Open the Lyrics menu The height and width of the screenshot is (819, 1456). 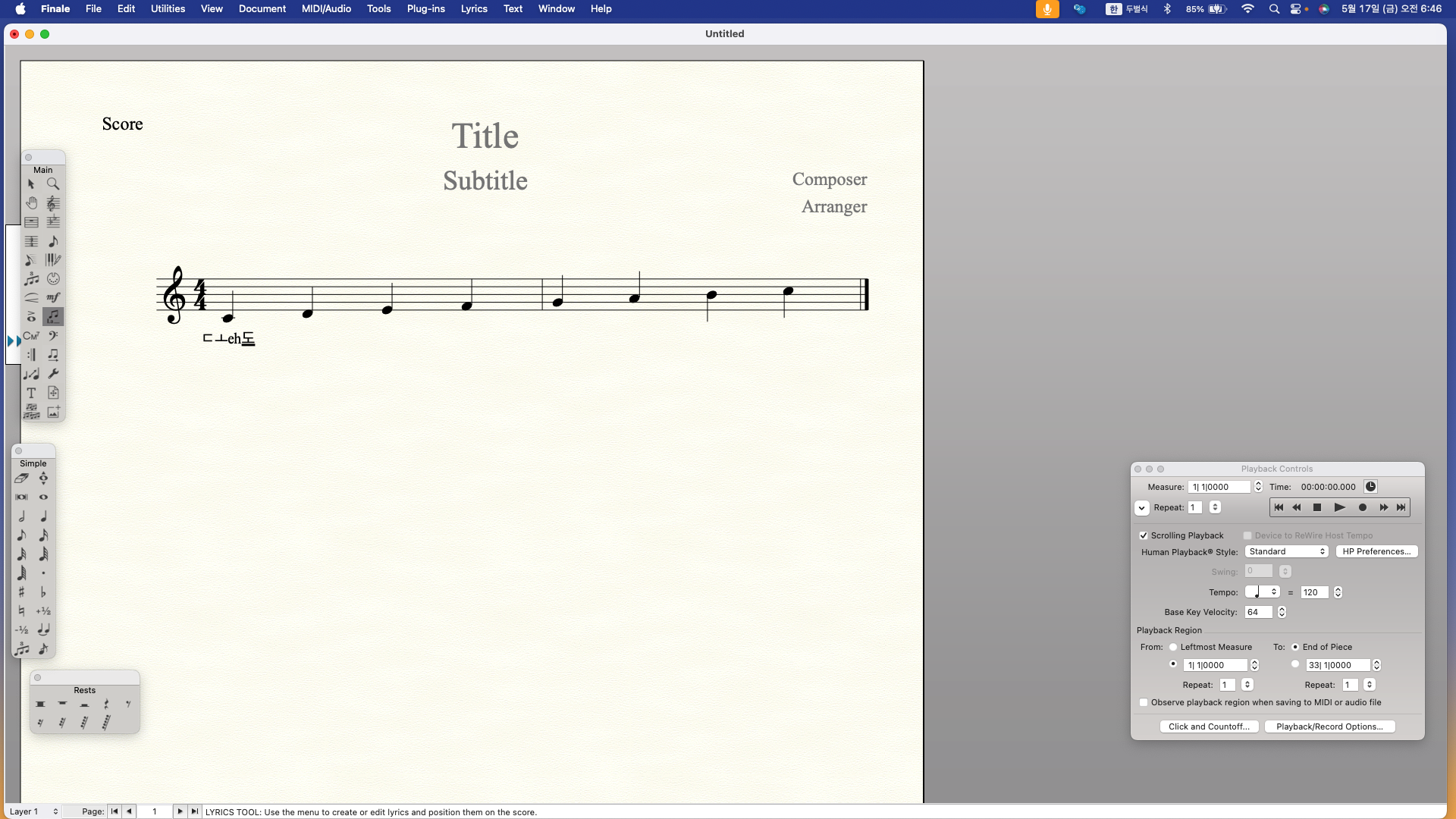pos(474,9)
